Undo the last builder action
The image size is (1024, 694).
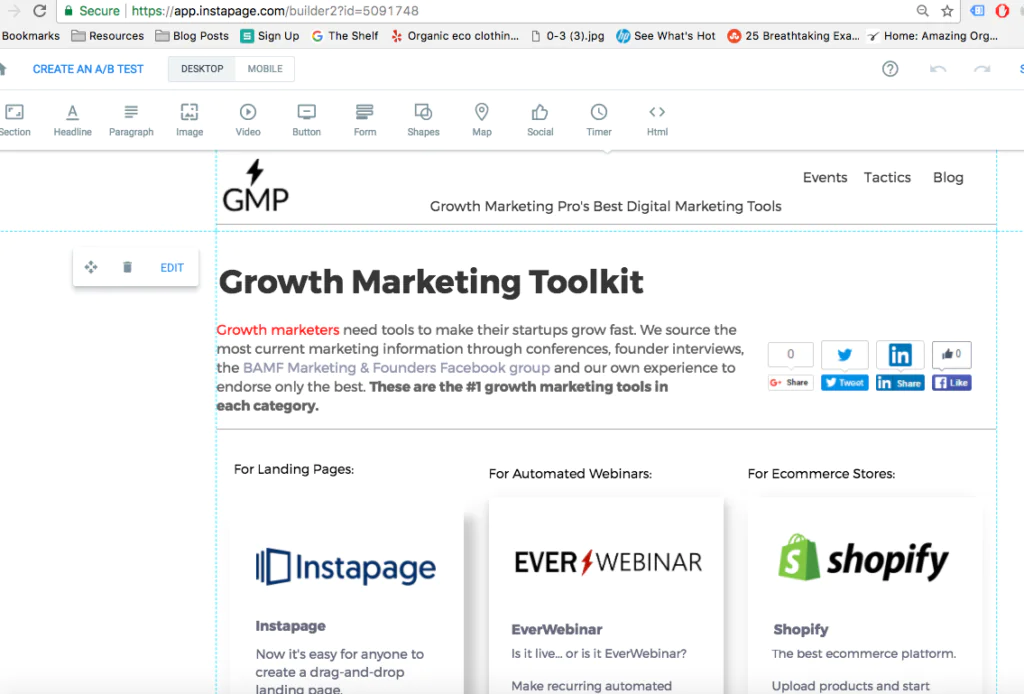938,69
